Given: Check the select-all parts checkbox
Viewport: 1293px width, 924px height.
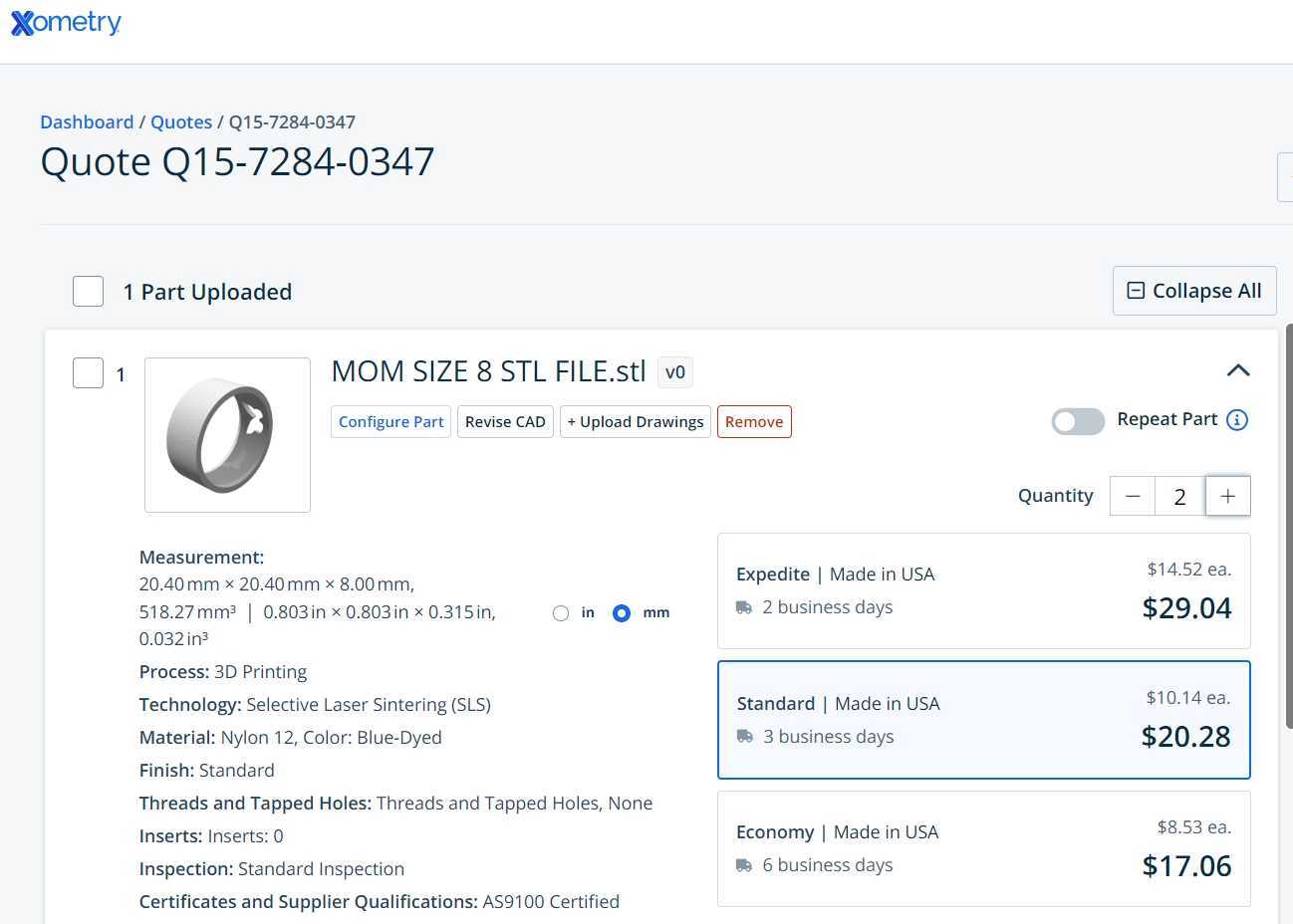Looking at the screenshot, I should tap(89, 292).
